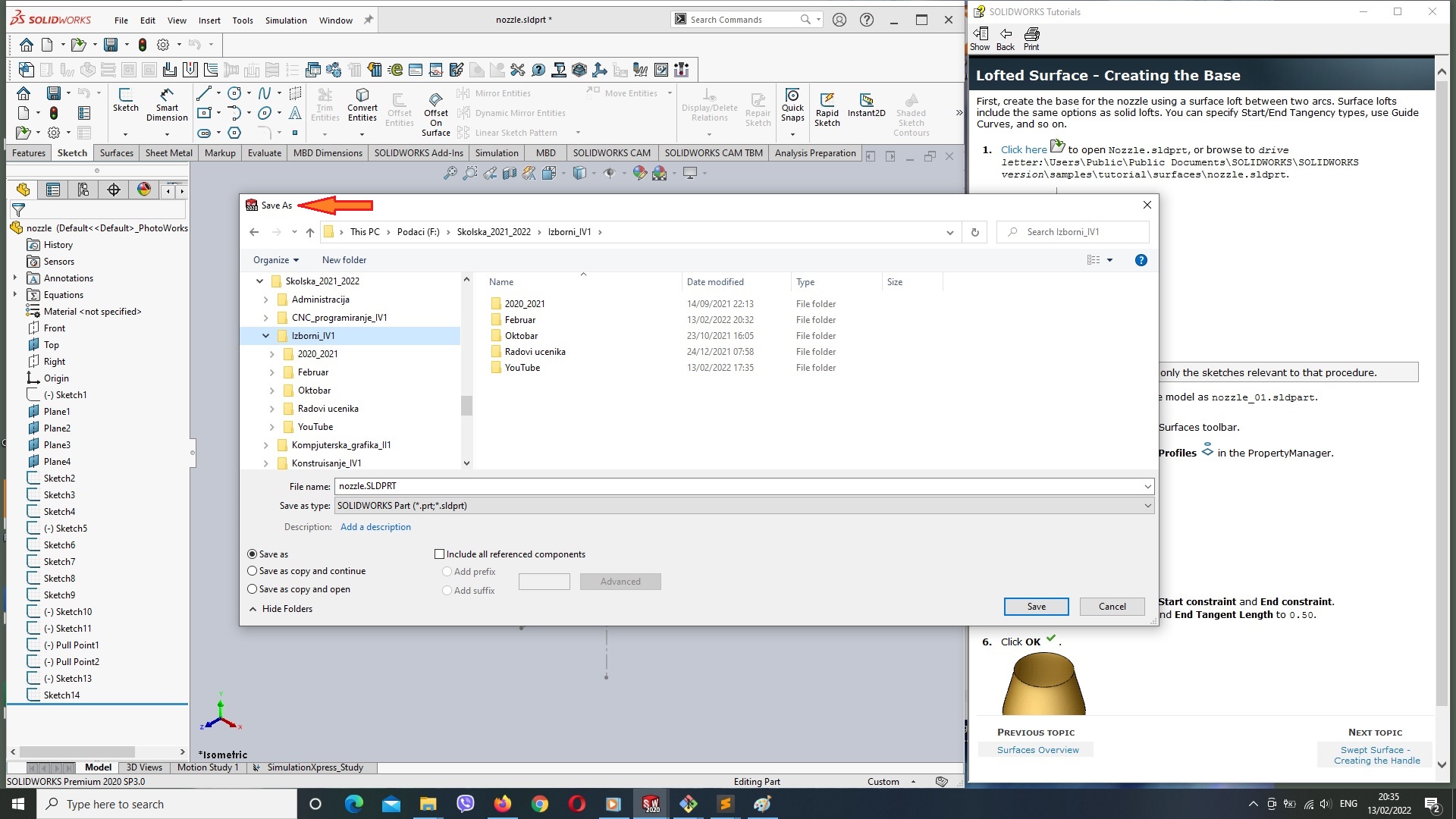Select the 'Save as' radio option
The image size is (1456, 819).
(252, 554)
